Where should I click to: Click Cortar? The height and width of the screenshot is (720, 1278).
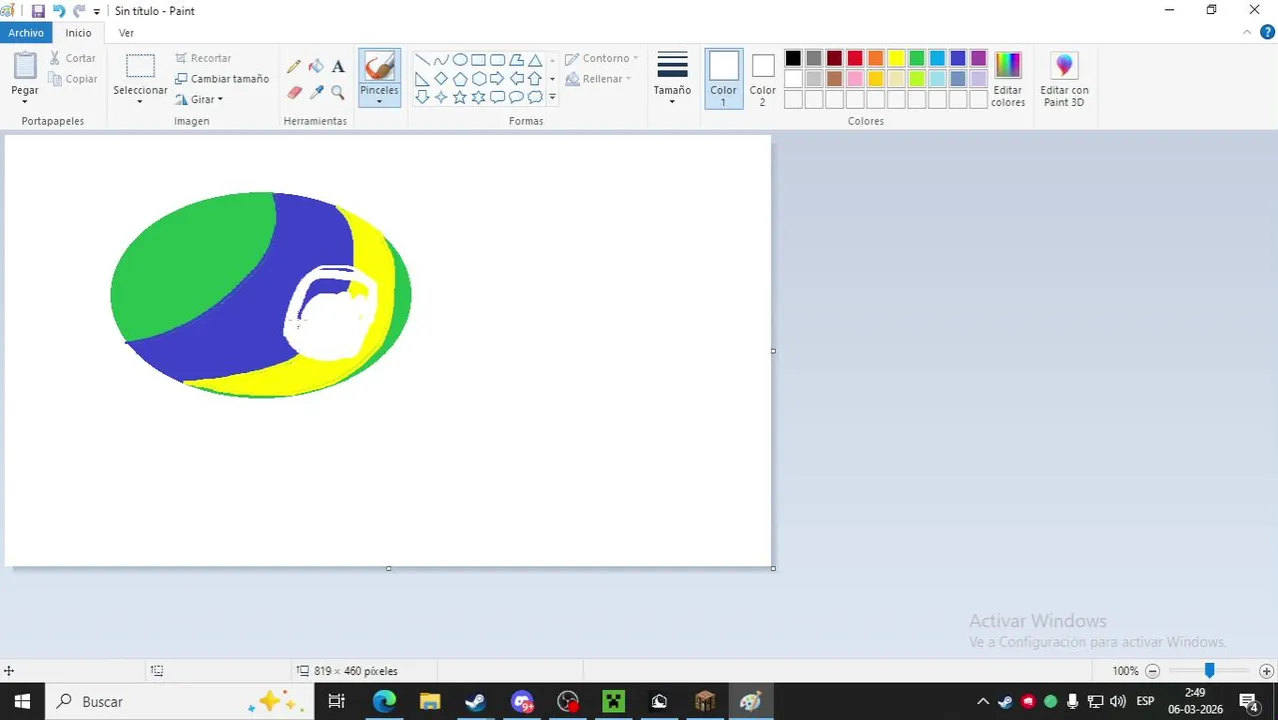pyautogui.click(x=73, y=58)
